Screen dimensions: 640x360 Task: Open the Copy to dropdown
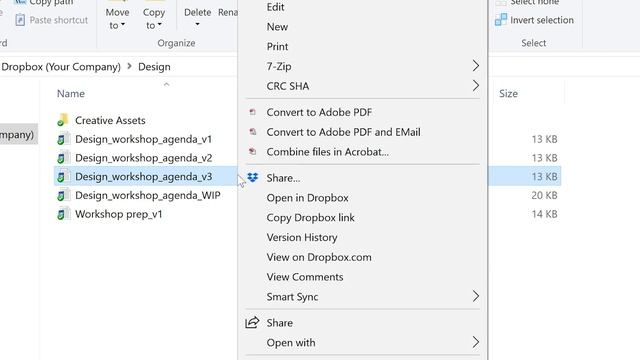(154, 19)
